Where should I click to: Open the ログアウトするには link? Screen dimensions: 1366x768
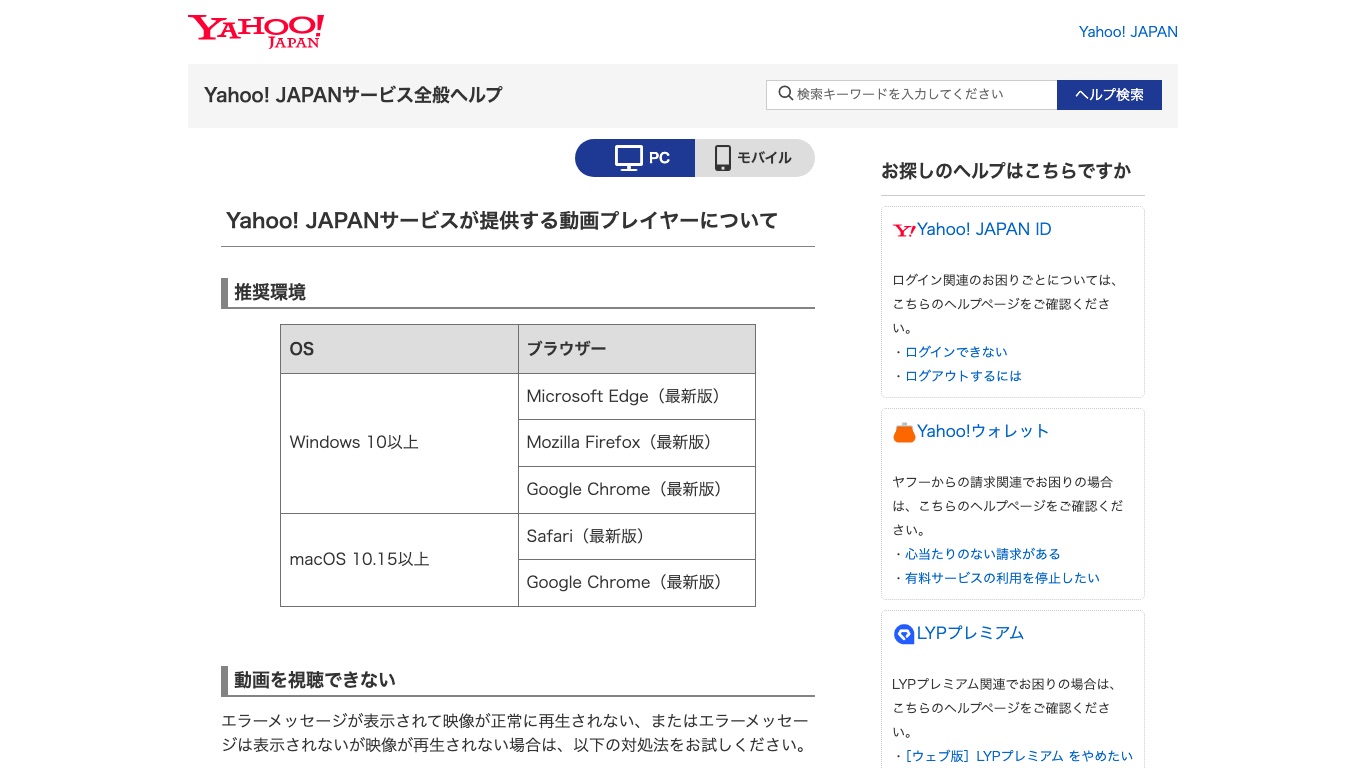click(x=963, y=376)
